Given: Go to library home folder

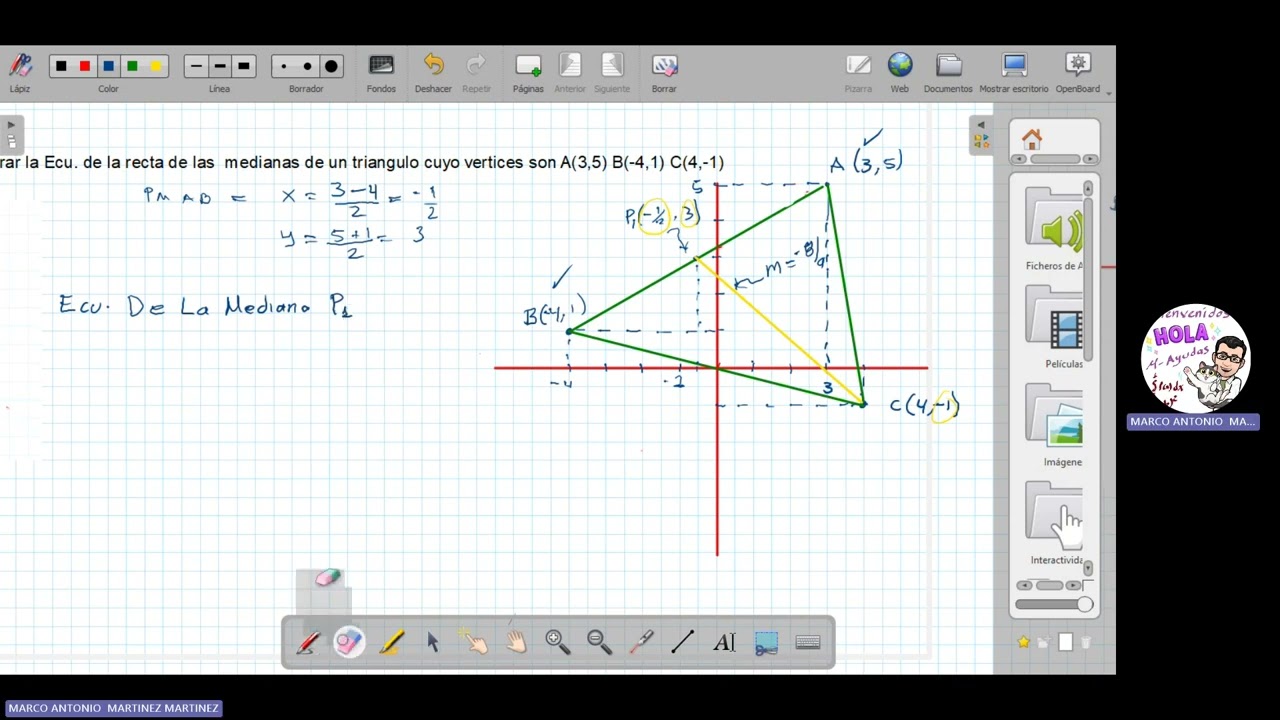Looking at the screenshot, I should point(1032,139).
